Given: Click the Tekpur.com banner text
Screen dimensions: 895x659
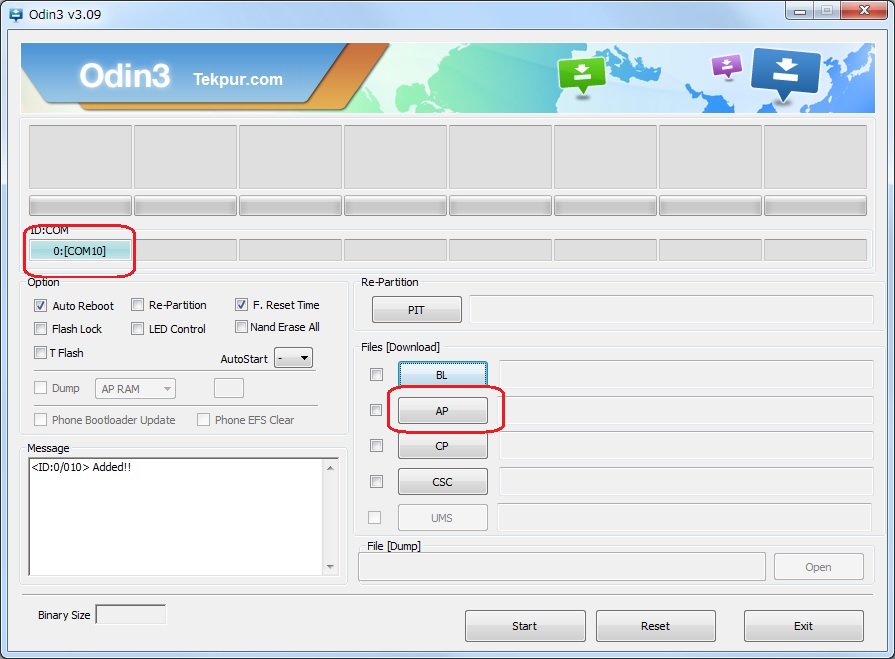Looking at the screenshot, I should pyautogui.click(x=238, y=79).
